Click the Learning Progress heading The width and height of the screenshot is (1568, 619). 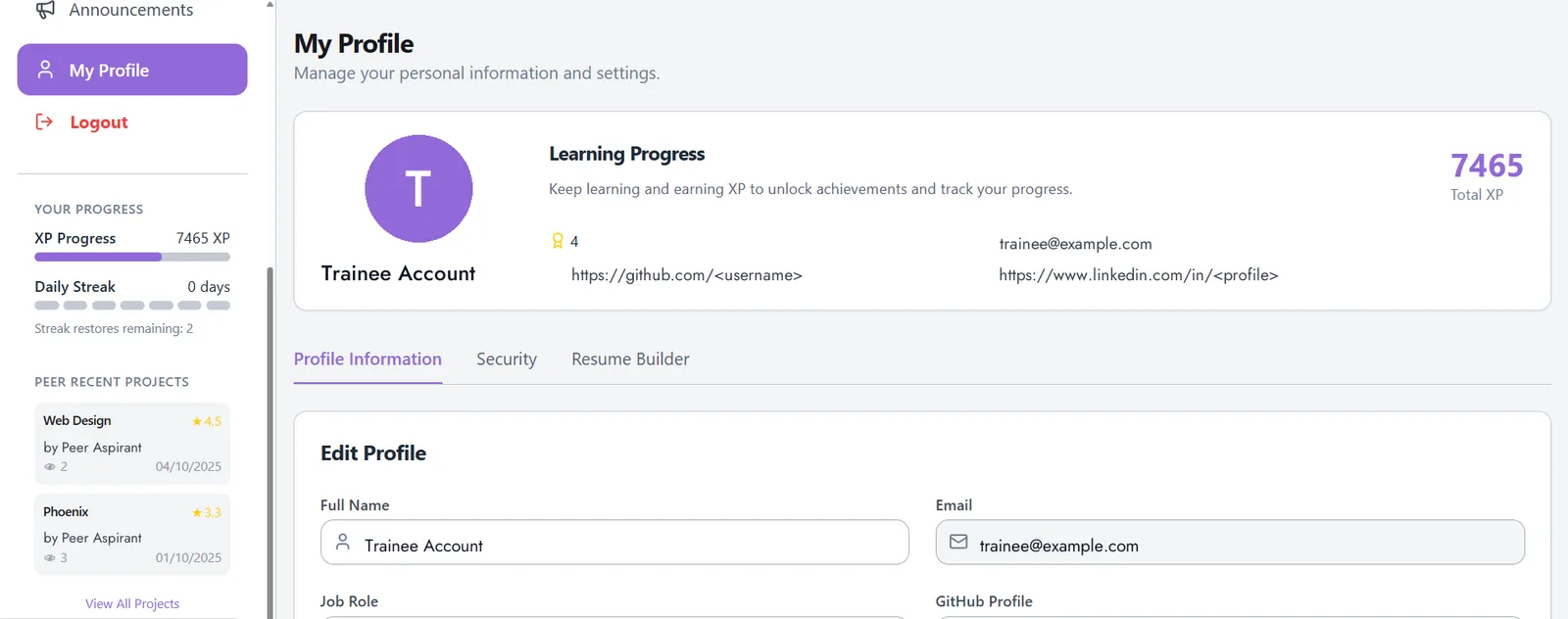(627, 154)
